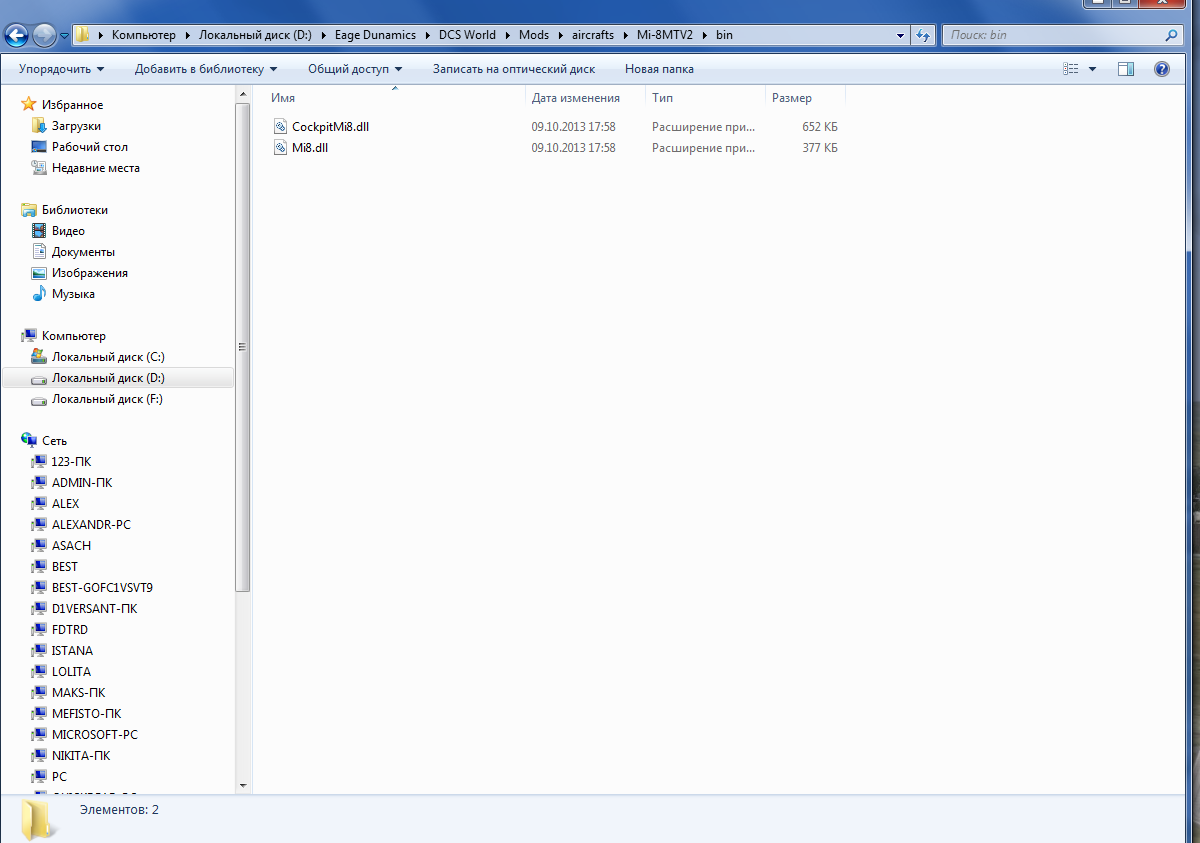Open the Общий доступ menu
The image size is (1200, 843).
pyautogui.click(x=355, y=69)
